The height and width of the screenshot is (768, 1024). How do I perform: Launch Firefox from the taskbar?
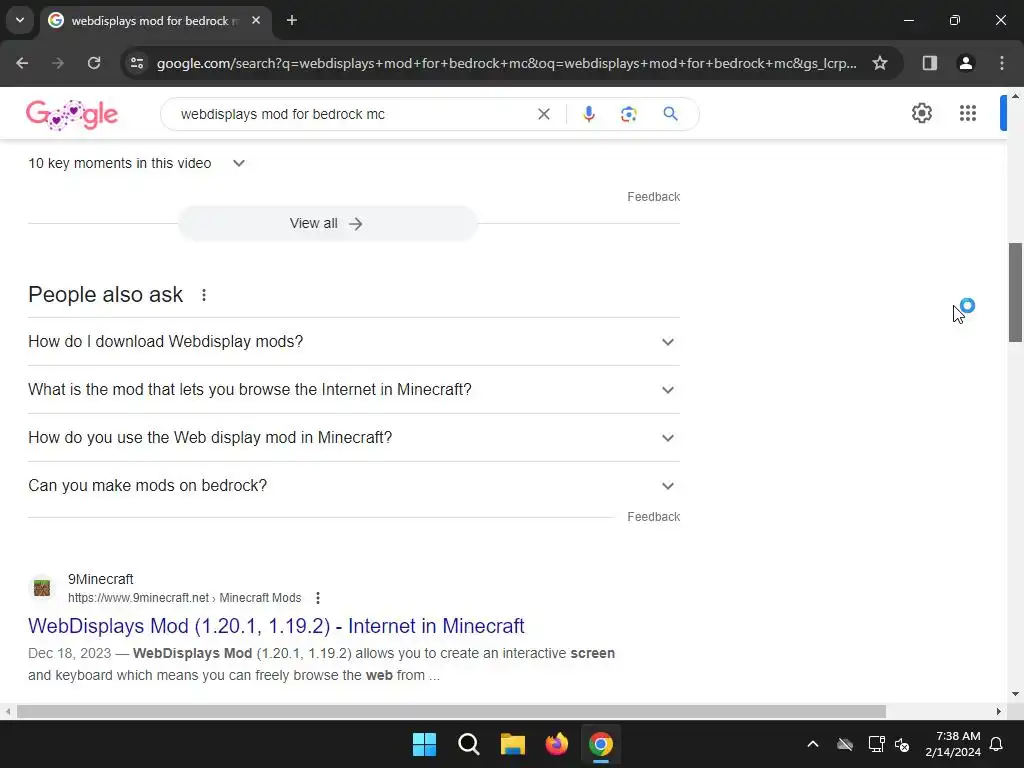(556, 744)
